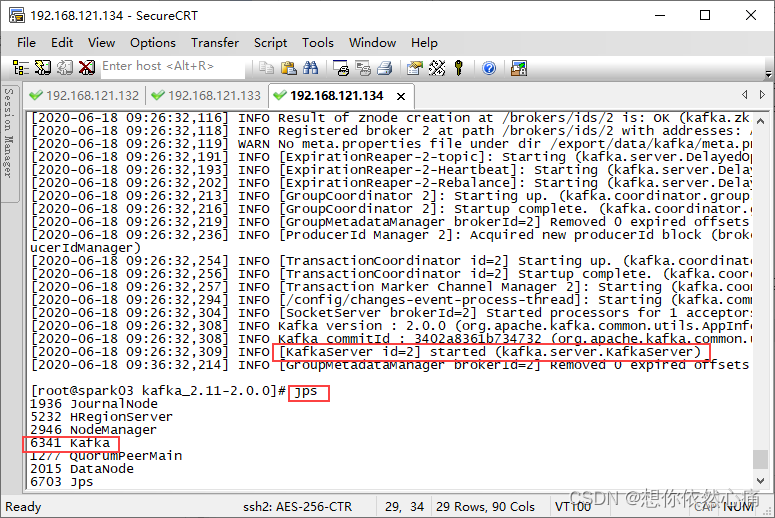Open the Session Manager toolbar icon

coord(21,68)
